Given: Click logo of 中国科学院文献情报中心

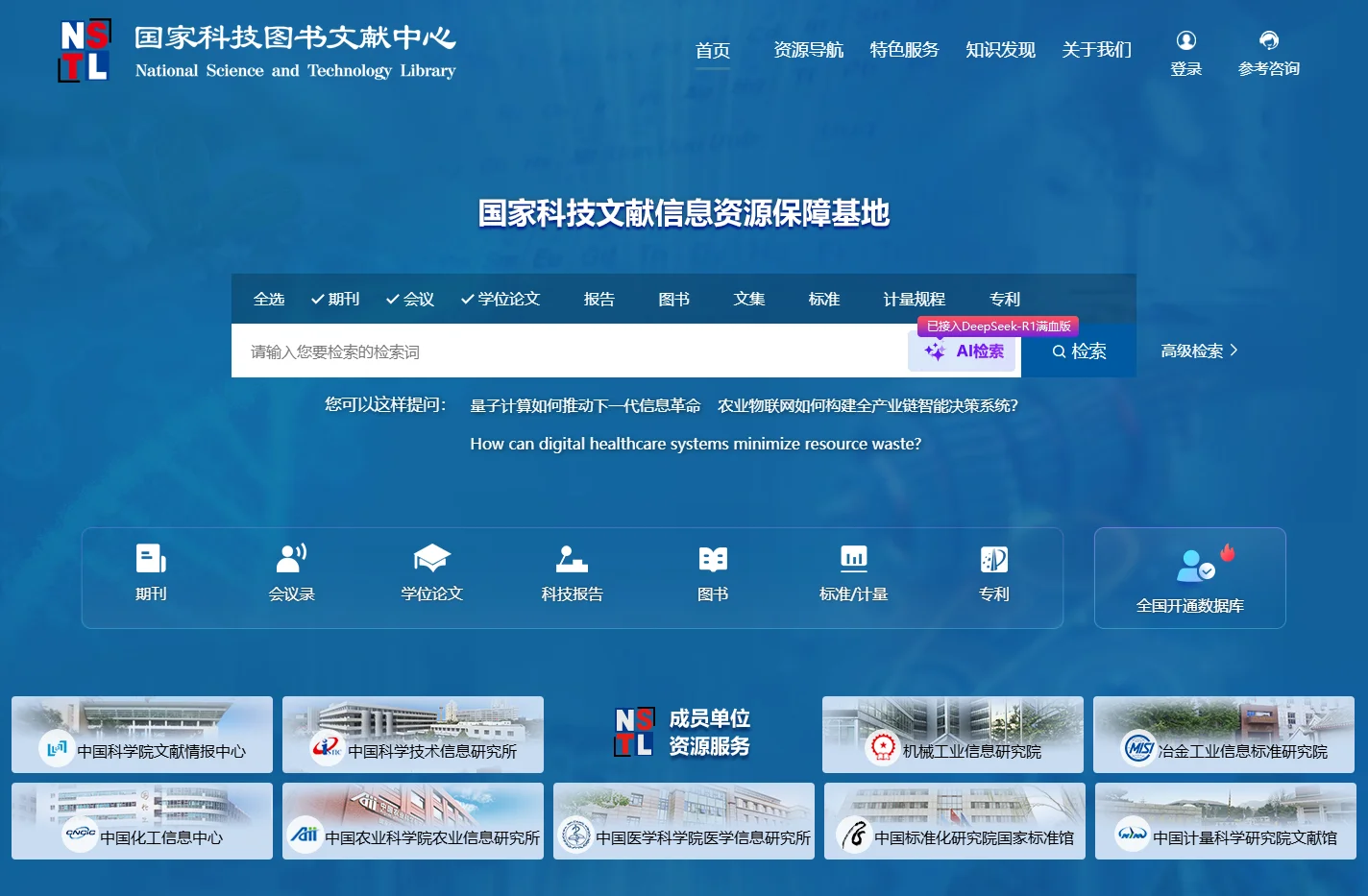Looking at the screenshot, I should (x=57, y=748).
